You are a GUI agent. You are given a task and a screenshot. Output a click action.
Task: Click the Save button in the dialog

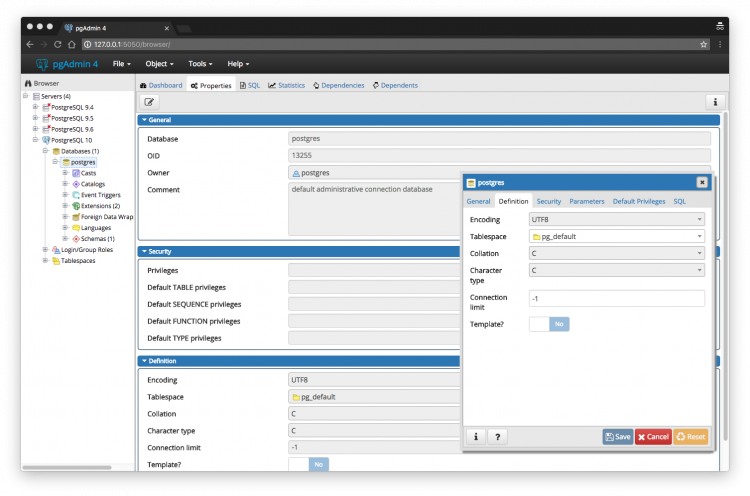click(x=618, y=437)
